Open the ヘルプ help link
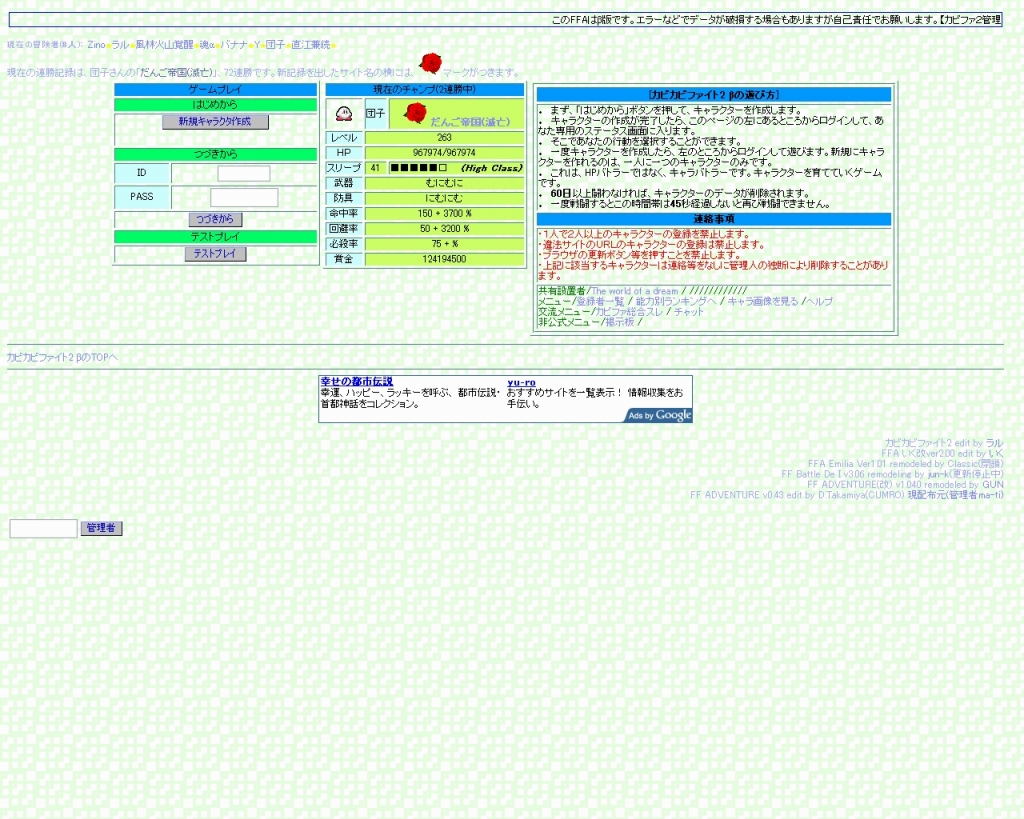The height and width of the screenshot is (819, 1024). click(820, 301)
